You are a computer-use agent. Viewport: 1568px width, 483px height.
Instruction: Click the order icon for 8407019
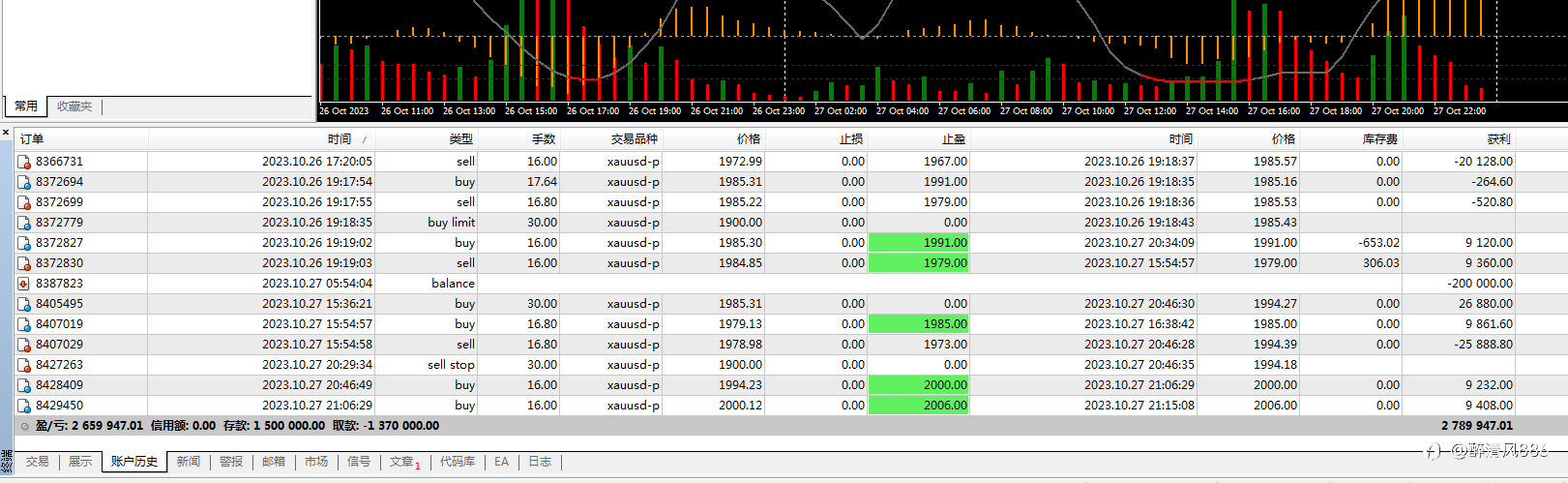24,324
